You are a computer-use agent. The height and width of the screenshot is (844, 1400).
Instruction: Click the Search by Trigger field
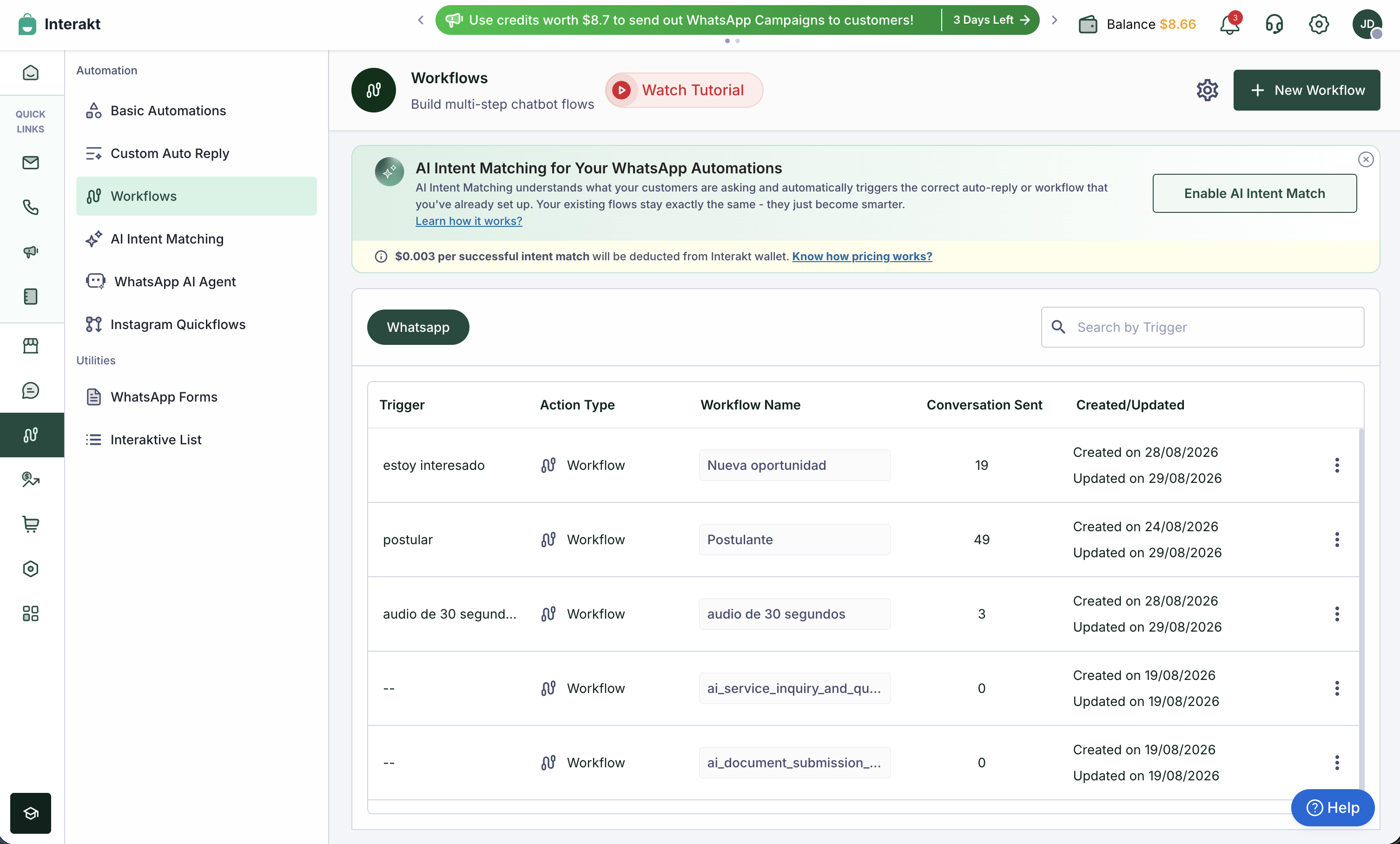tap(1202, 327)
